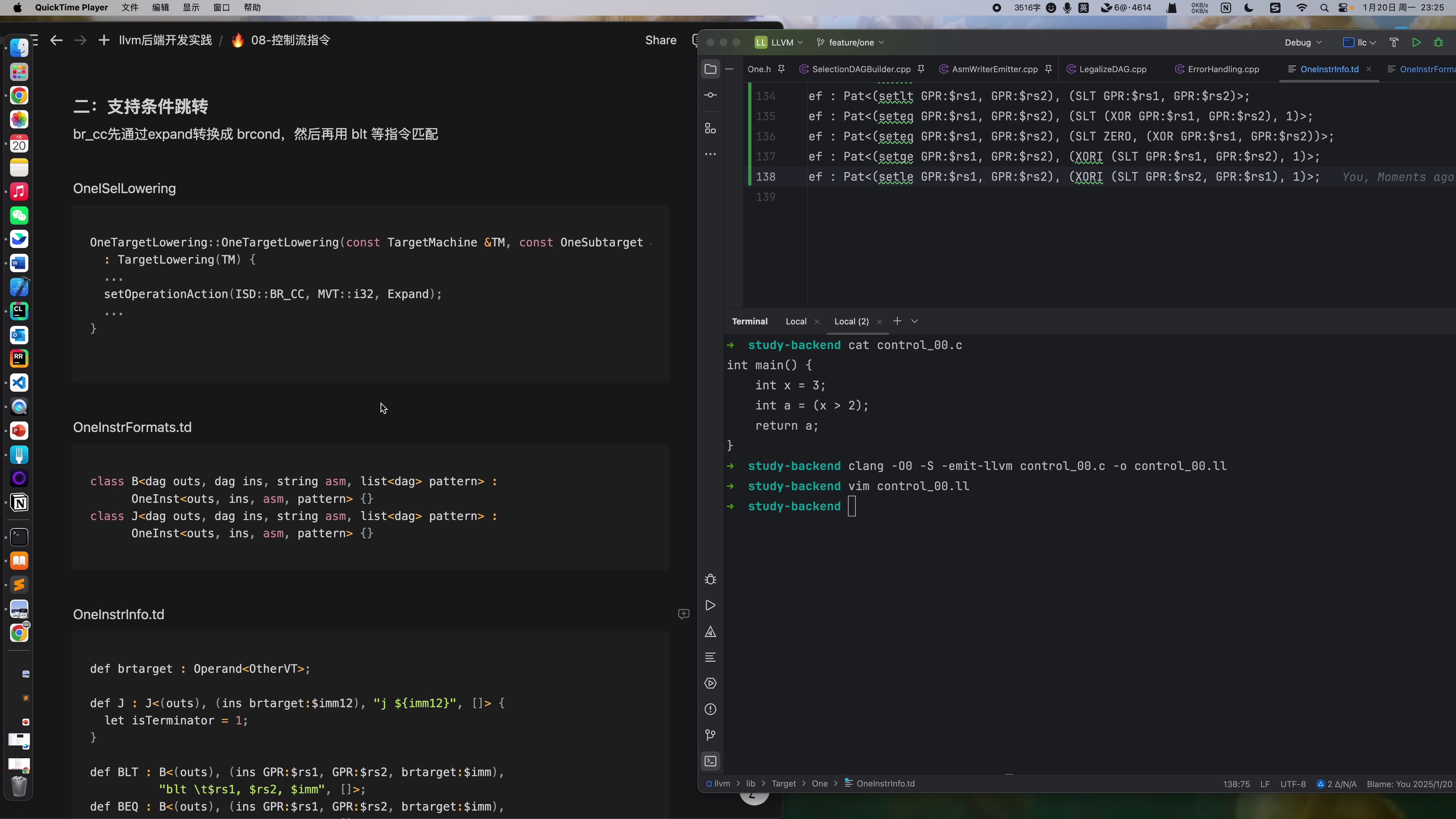This screenshot has height=819, width=1456.
Task: Toggle the Terminal tool window icon
Action: coord(711,761)
